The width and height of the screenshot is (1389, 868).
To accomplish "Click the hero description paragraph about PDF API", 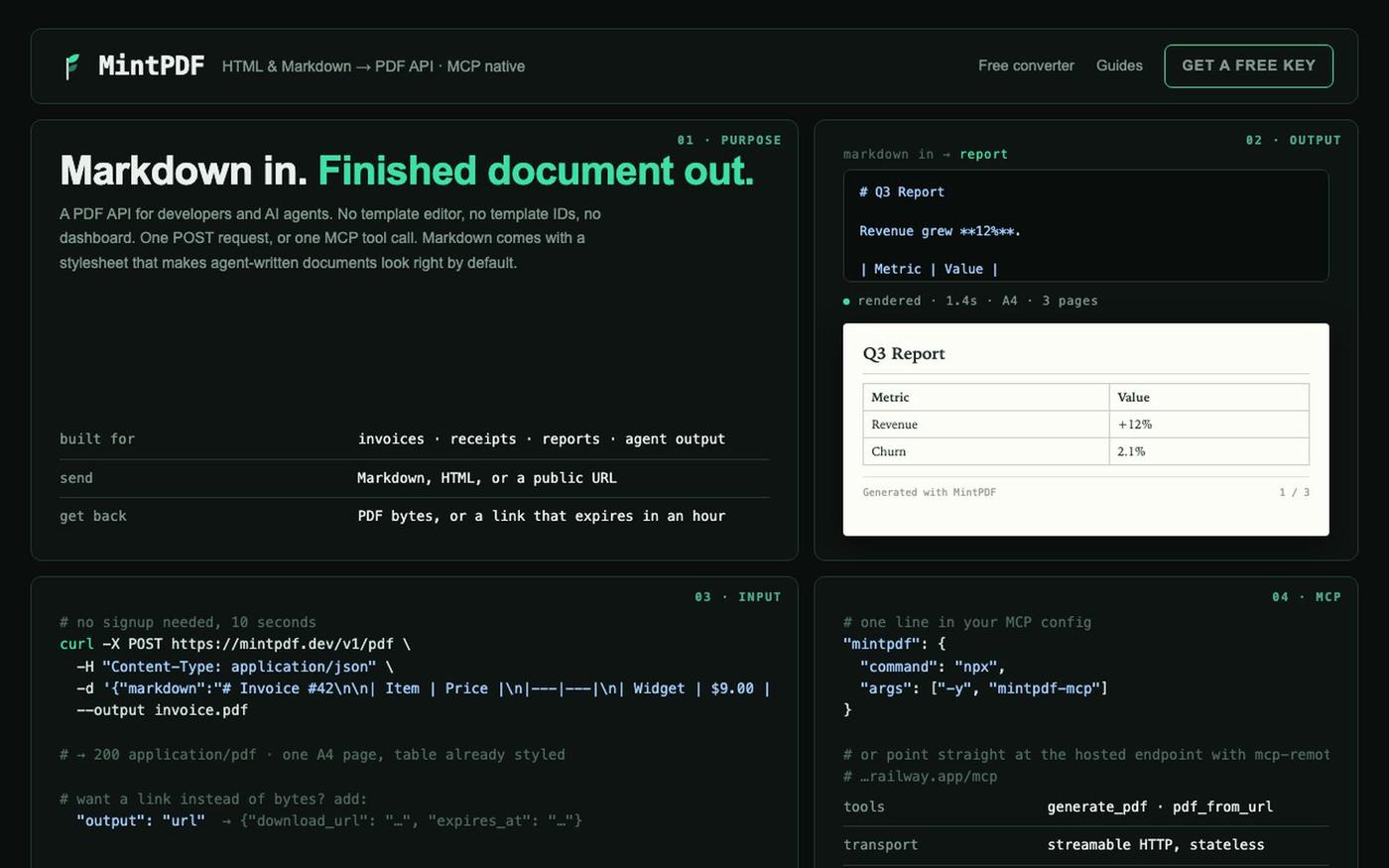I will click(330, 238).
